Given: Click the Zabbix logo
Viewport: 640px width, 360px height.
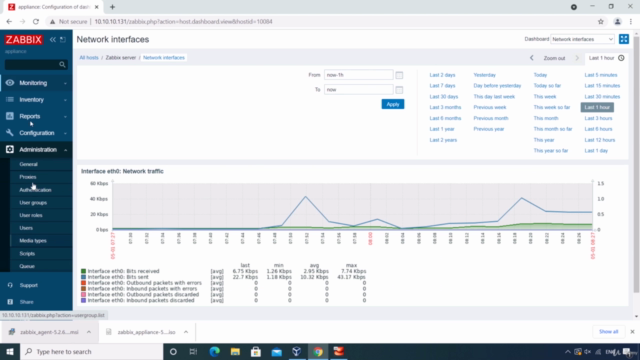Looking at the screenshot, I should pyautogui.click(x=24, y=40).
